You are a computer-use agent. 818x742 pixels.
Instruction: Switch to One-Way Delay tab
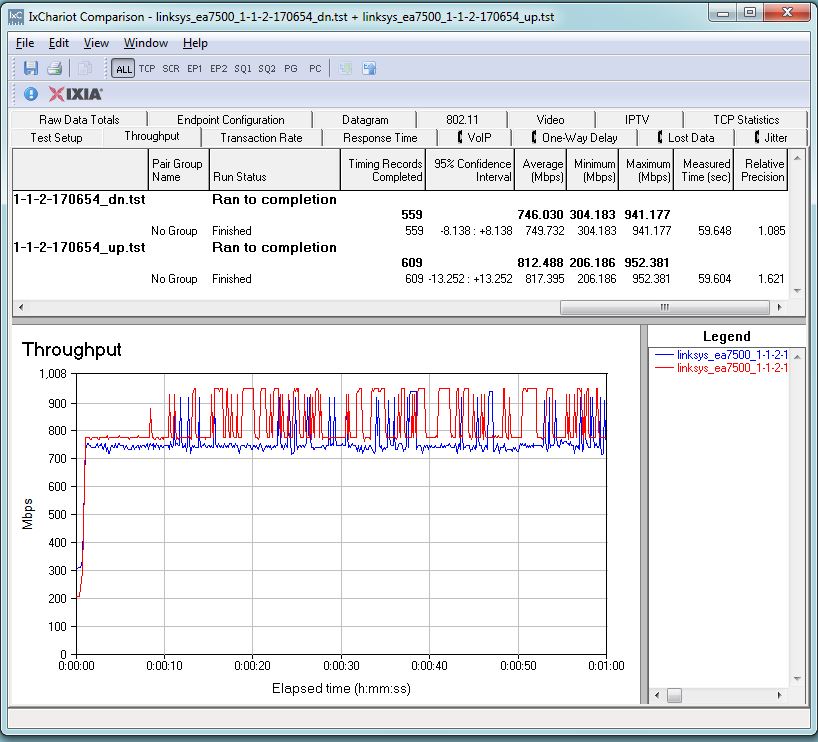pyautogui.click(x=574, y=138)
